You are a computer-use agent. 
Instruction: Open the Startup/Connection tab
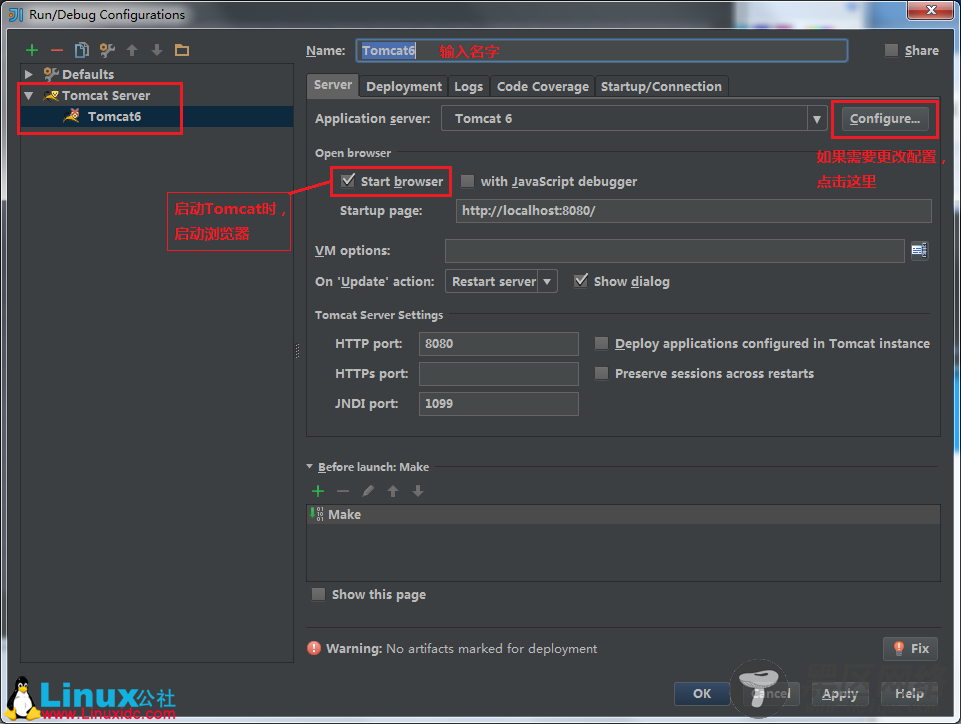click(661, 86)
